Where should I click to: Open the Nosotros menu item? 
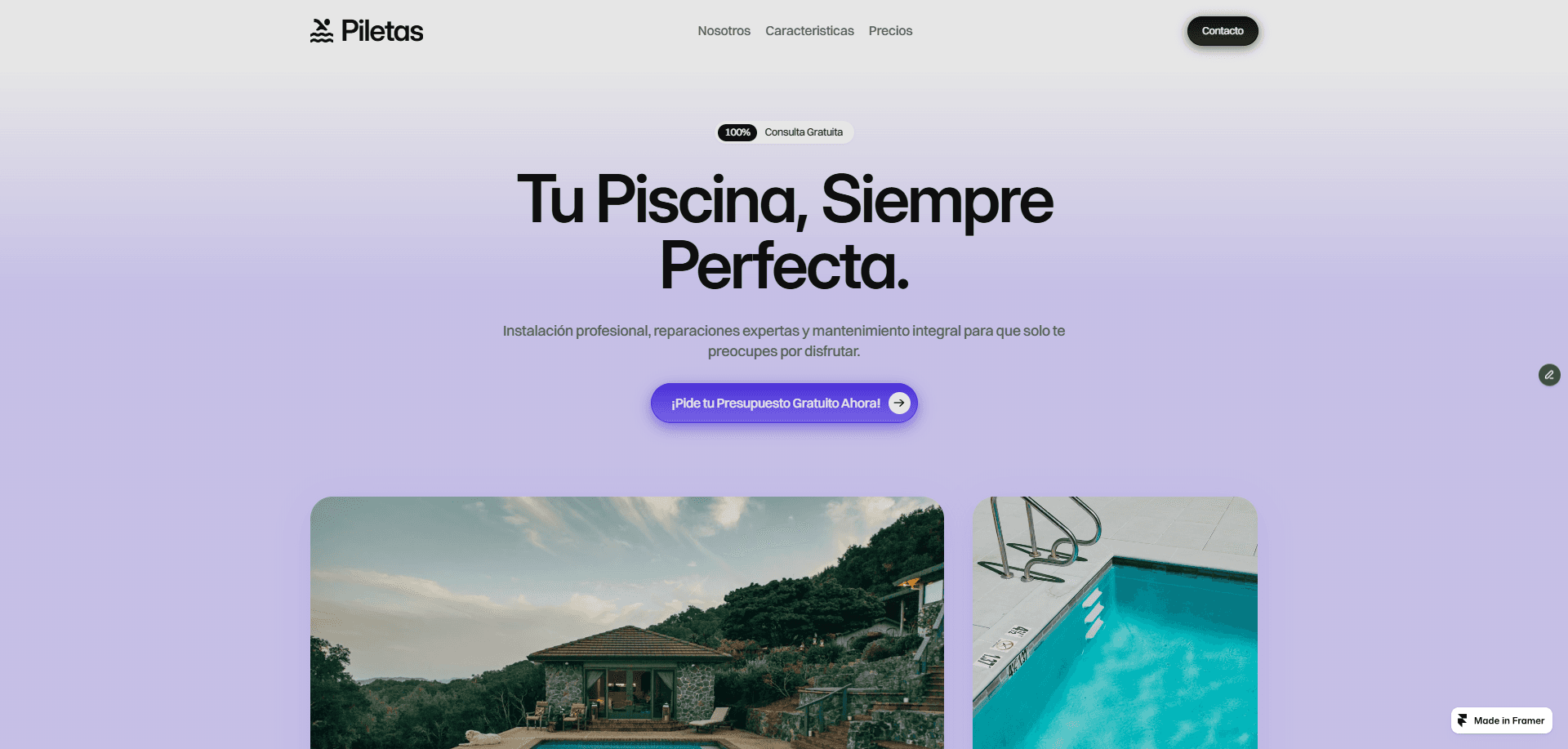coord(724,31)
